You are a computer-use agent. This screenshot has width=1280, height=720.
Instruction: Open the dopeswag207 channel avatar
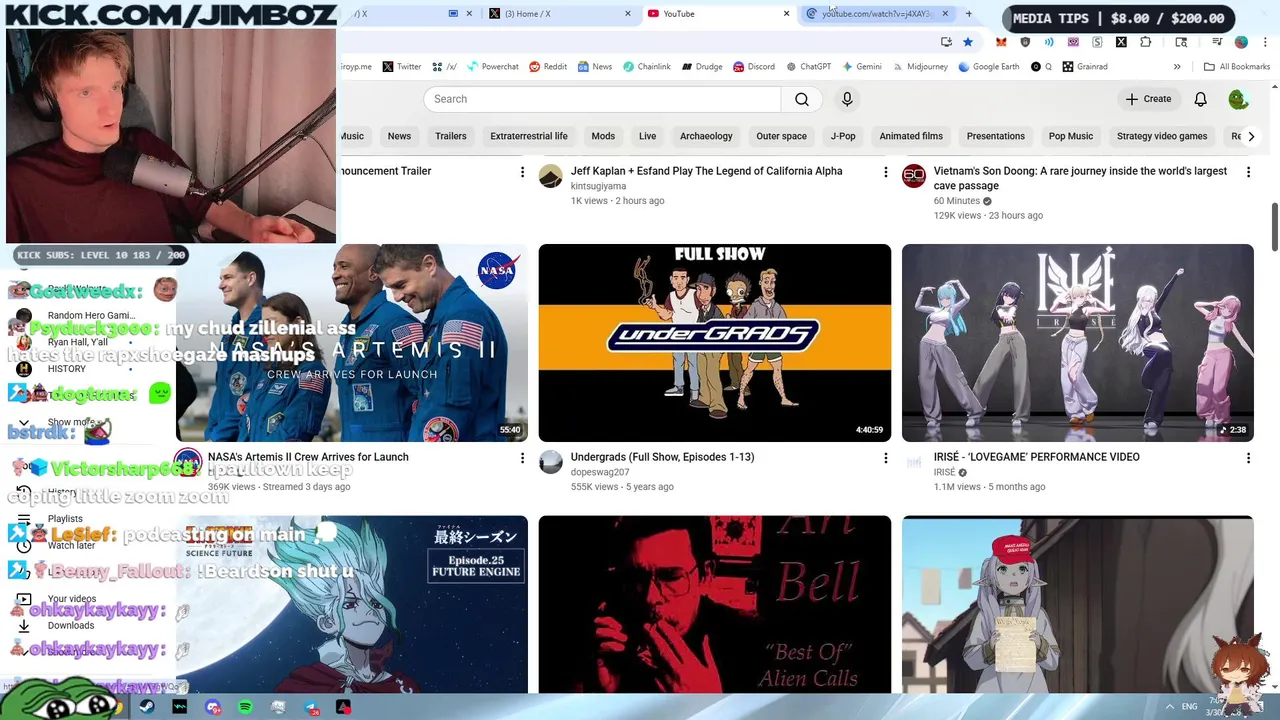click(551, 462)
